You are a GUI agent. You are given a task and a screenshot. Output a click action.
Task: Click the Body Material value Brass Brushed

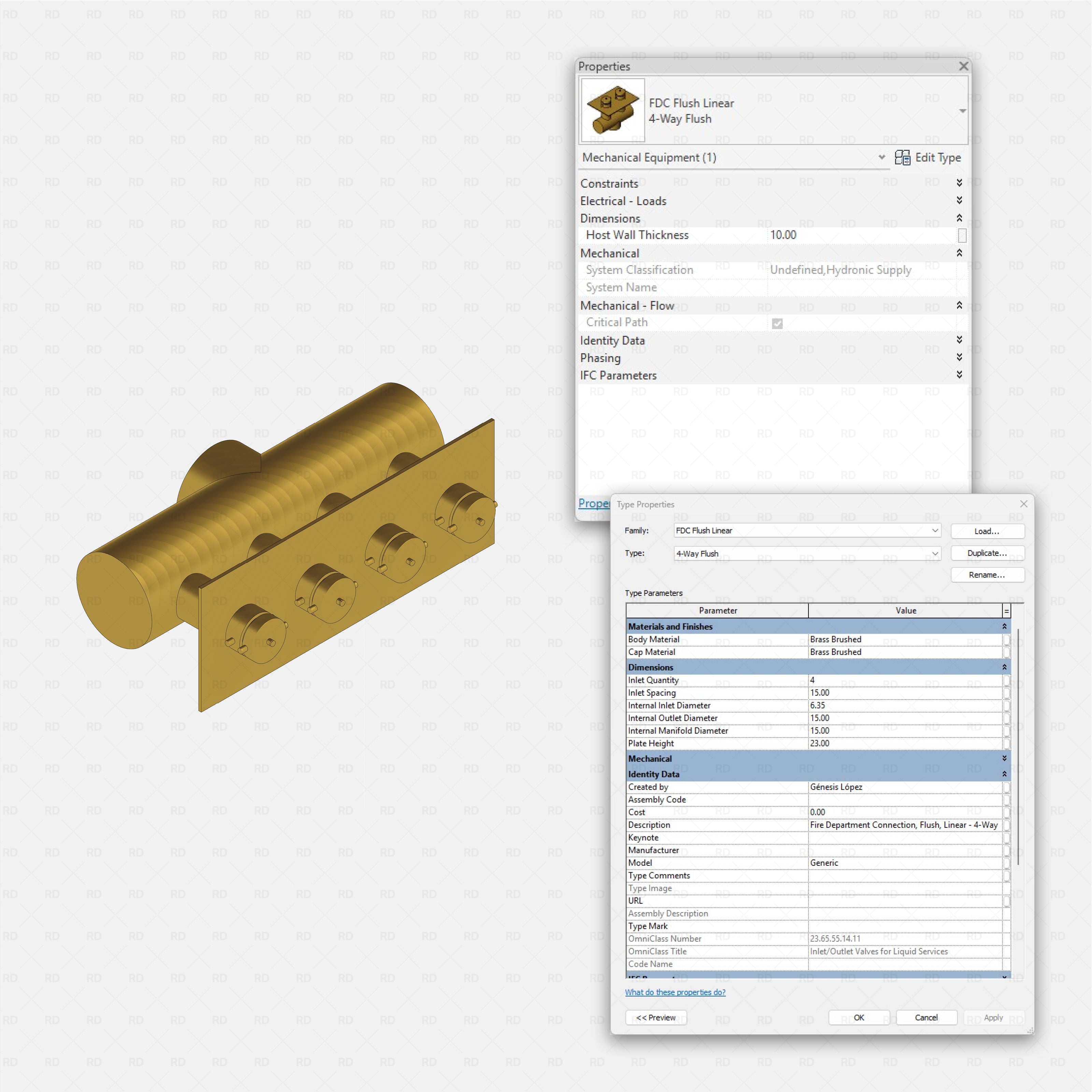pos(905,639)
